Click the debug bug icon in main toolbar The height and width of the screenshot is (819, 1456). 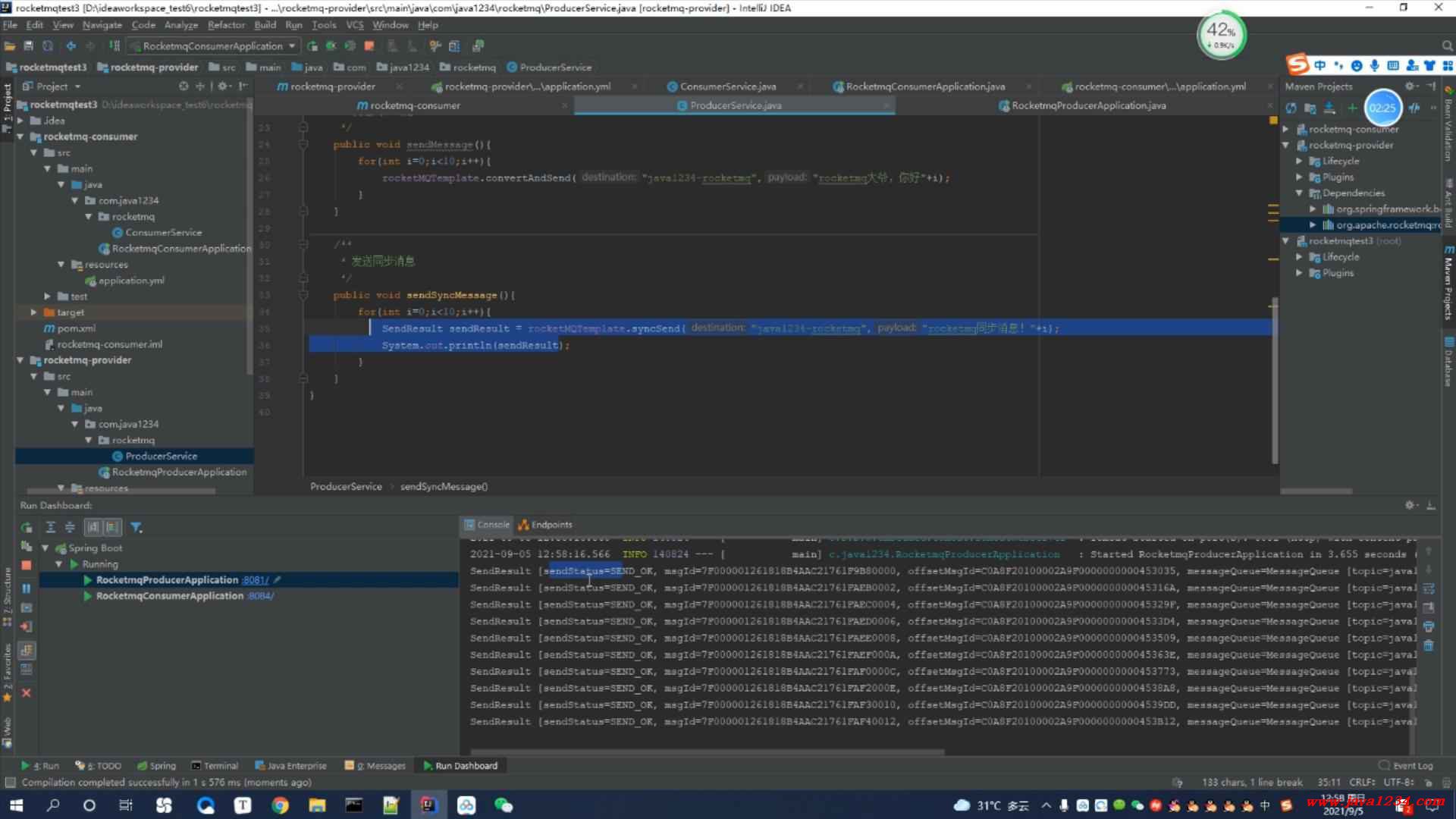coord(331,46)
